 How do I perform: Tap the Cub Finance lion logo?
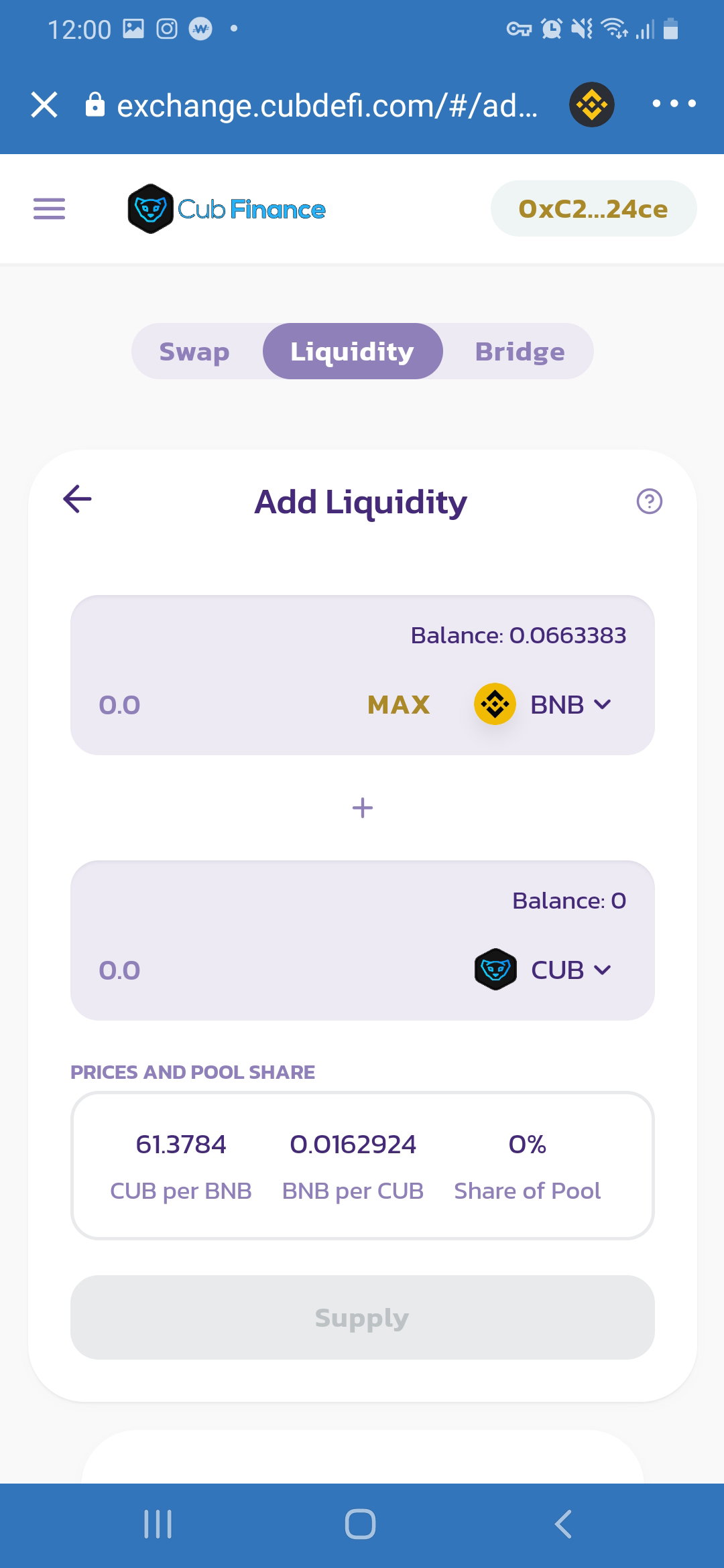[151, 209]
